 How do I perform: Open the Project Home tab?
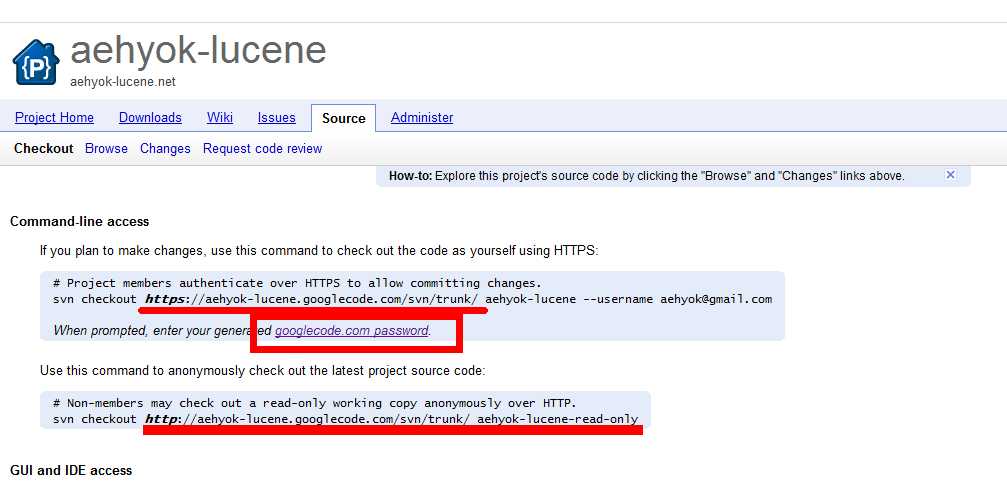click(x=55, y=118)
